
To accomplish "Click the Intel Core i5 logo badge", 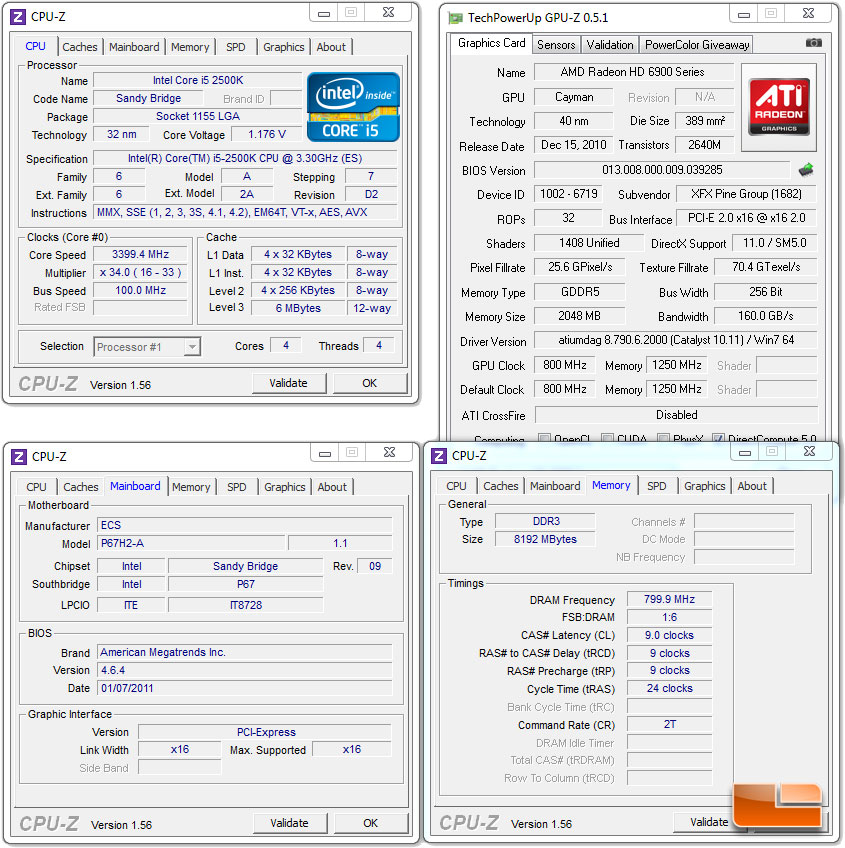I will (x=353, y=107).
